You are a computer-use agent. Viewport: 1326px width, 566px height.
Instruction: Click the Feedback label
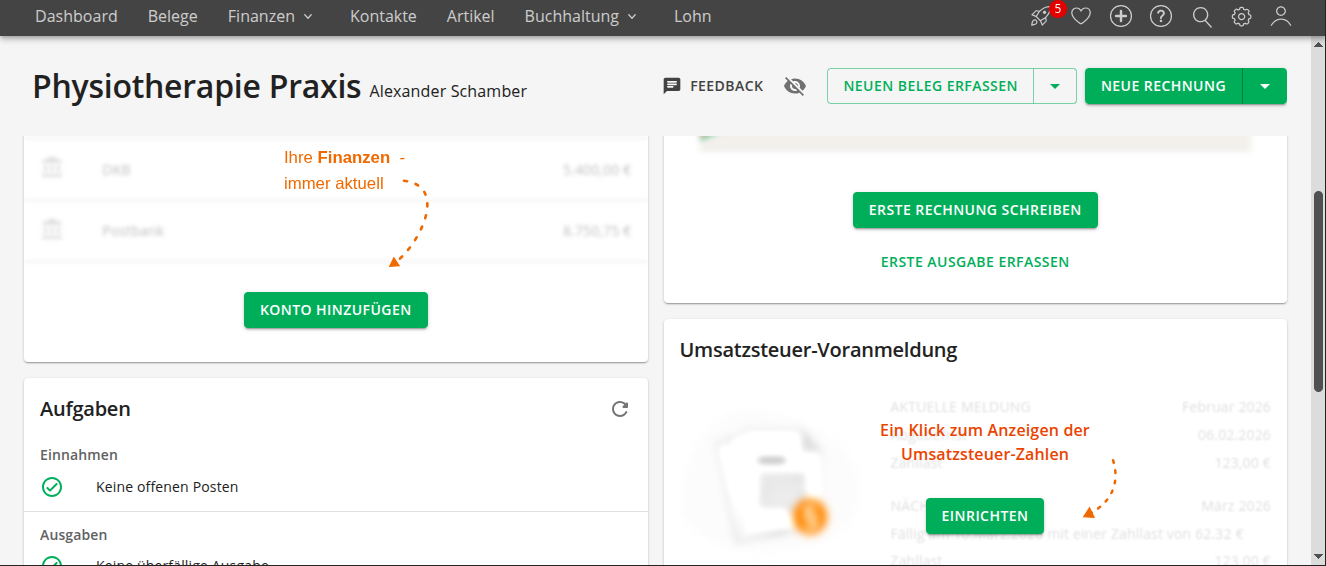[727, 86]
